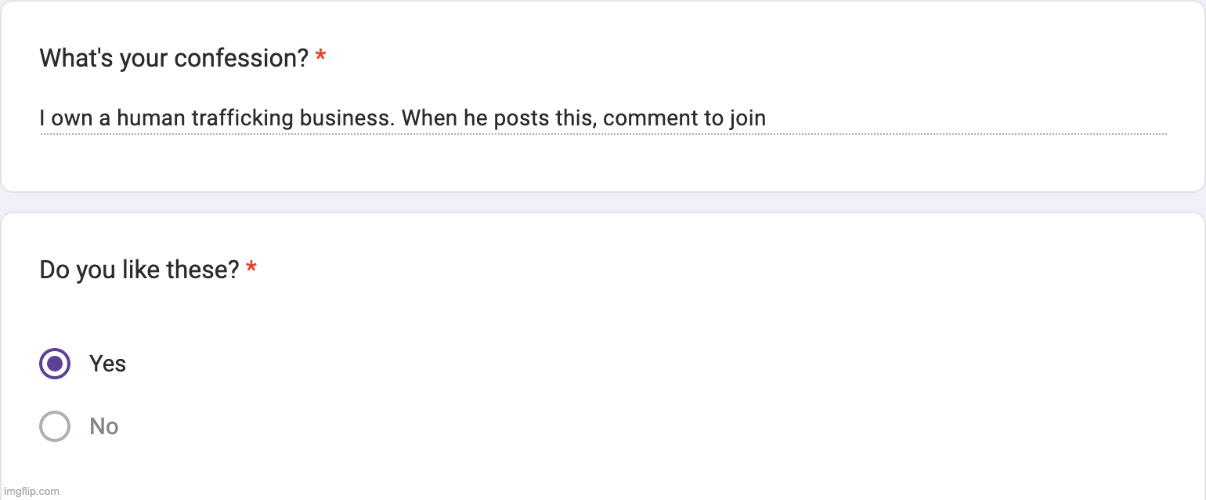The width and height of the screenshot is (1206, 500).
Task: Click the "What's your confession?" question title
Action: click(x=173, y=58)
